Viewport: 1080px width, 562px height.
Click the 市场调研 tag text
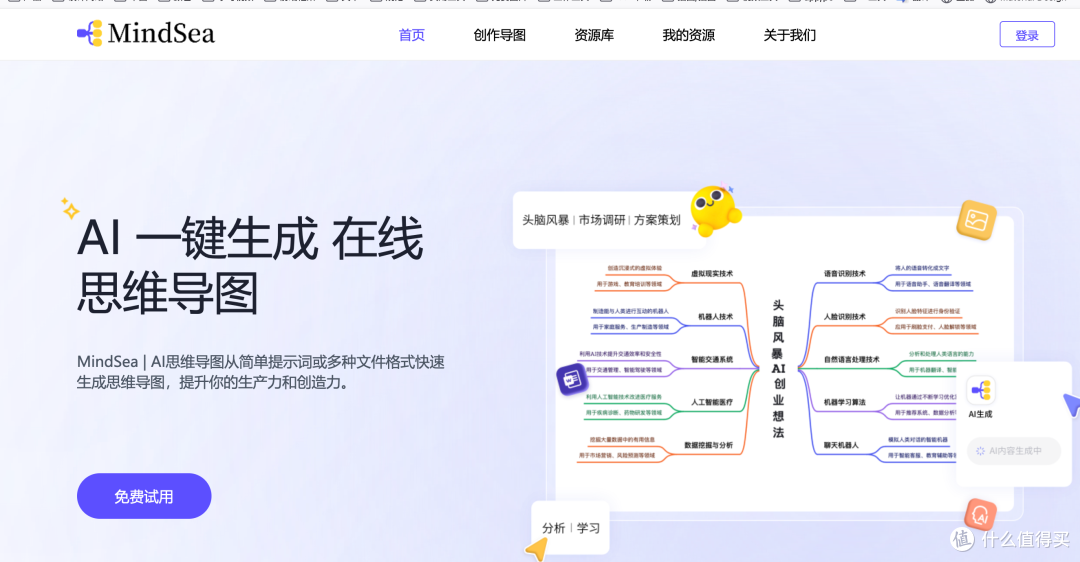point(602,220)
